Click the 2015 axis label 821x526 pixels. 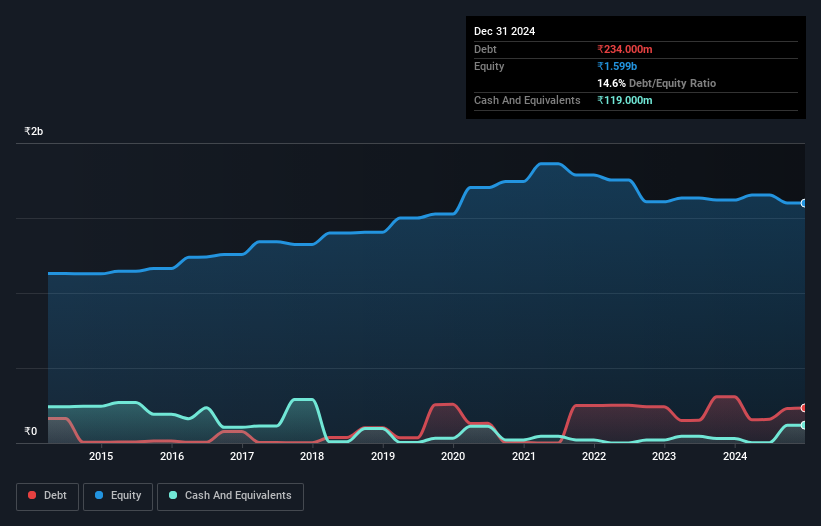(x=101, y=456)
